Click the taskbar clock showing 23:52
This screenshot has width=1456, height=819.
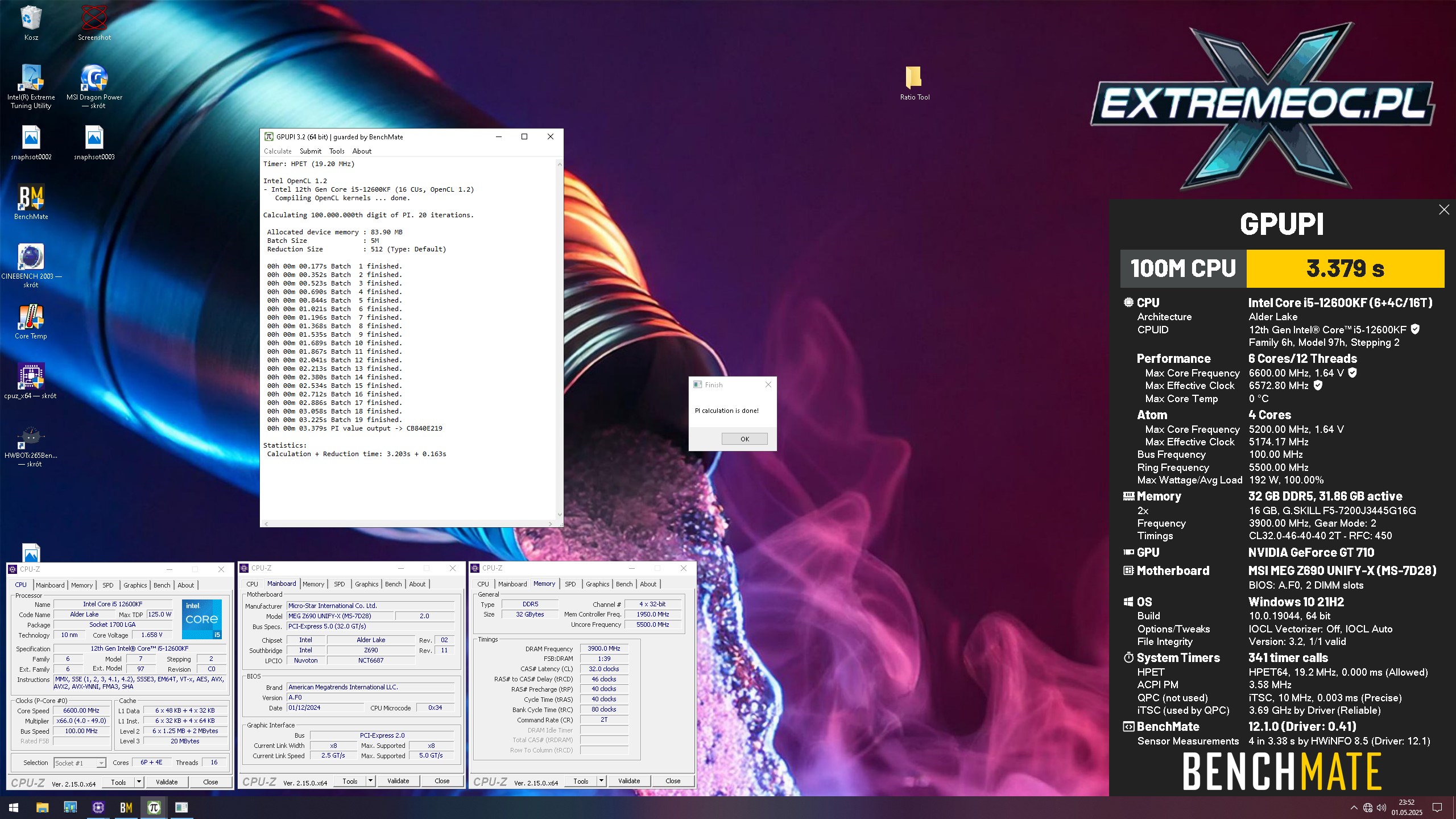tap(1407, 808)
